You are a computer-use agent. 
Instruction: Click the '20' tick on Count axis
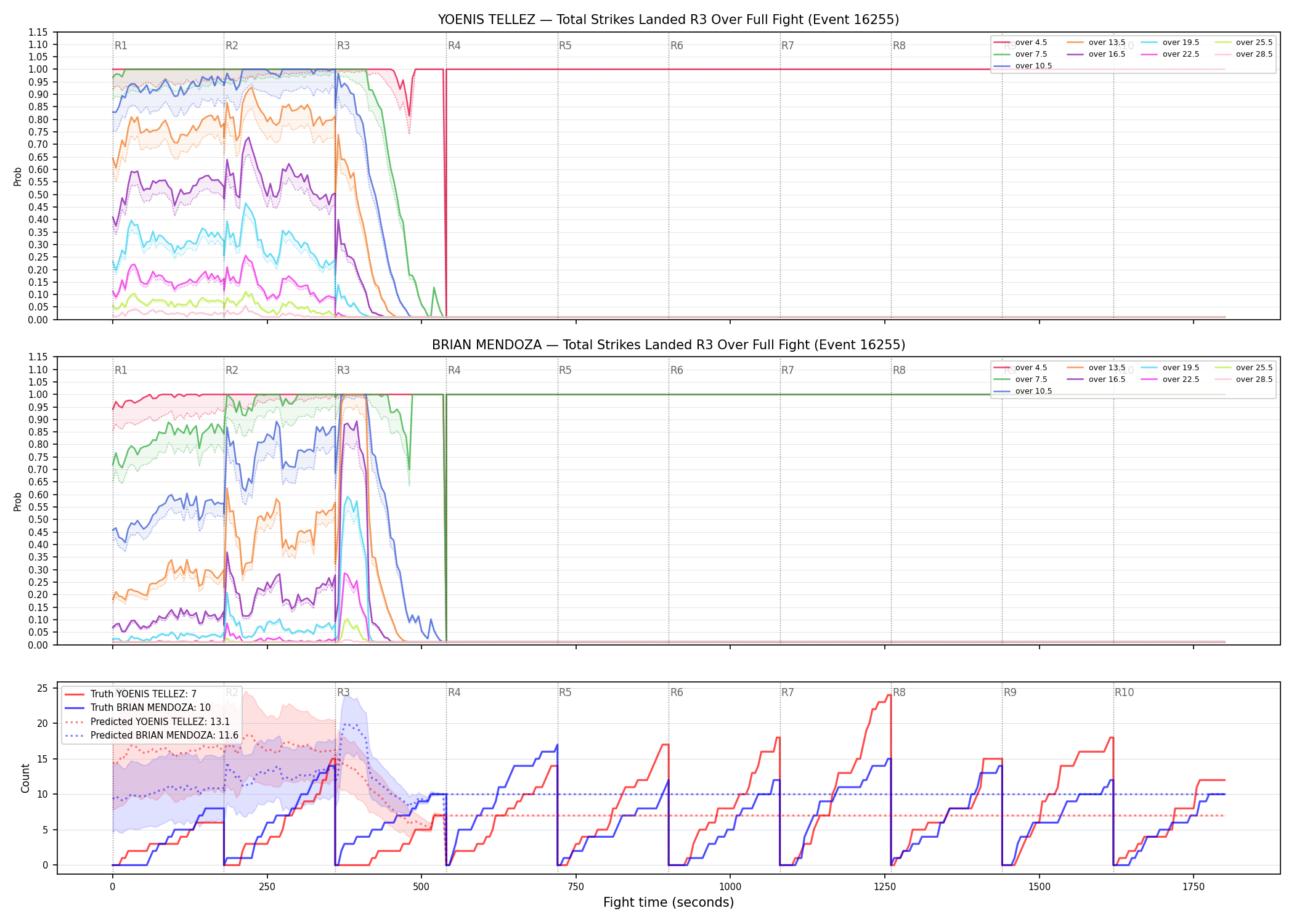click(x=43, y=724)
